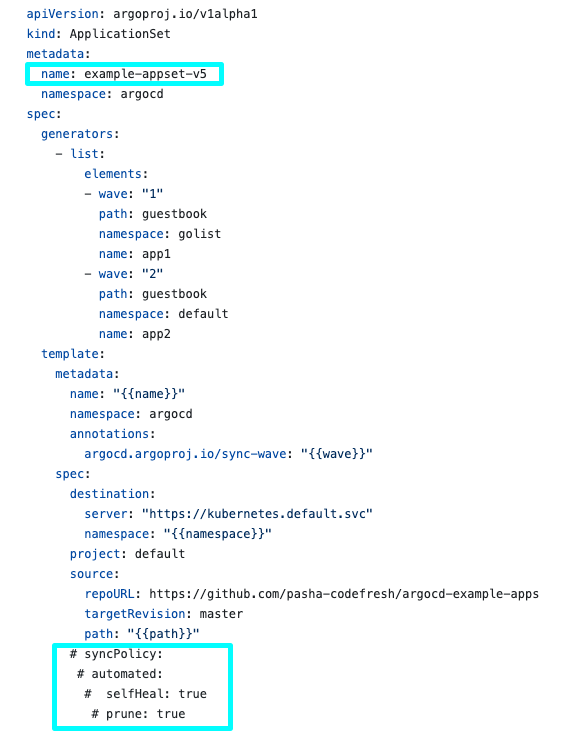Click the metadata namespace argocd line
568x739 pixels.
(102, 94)
